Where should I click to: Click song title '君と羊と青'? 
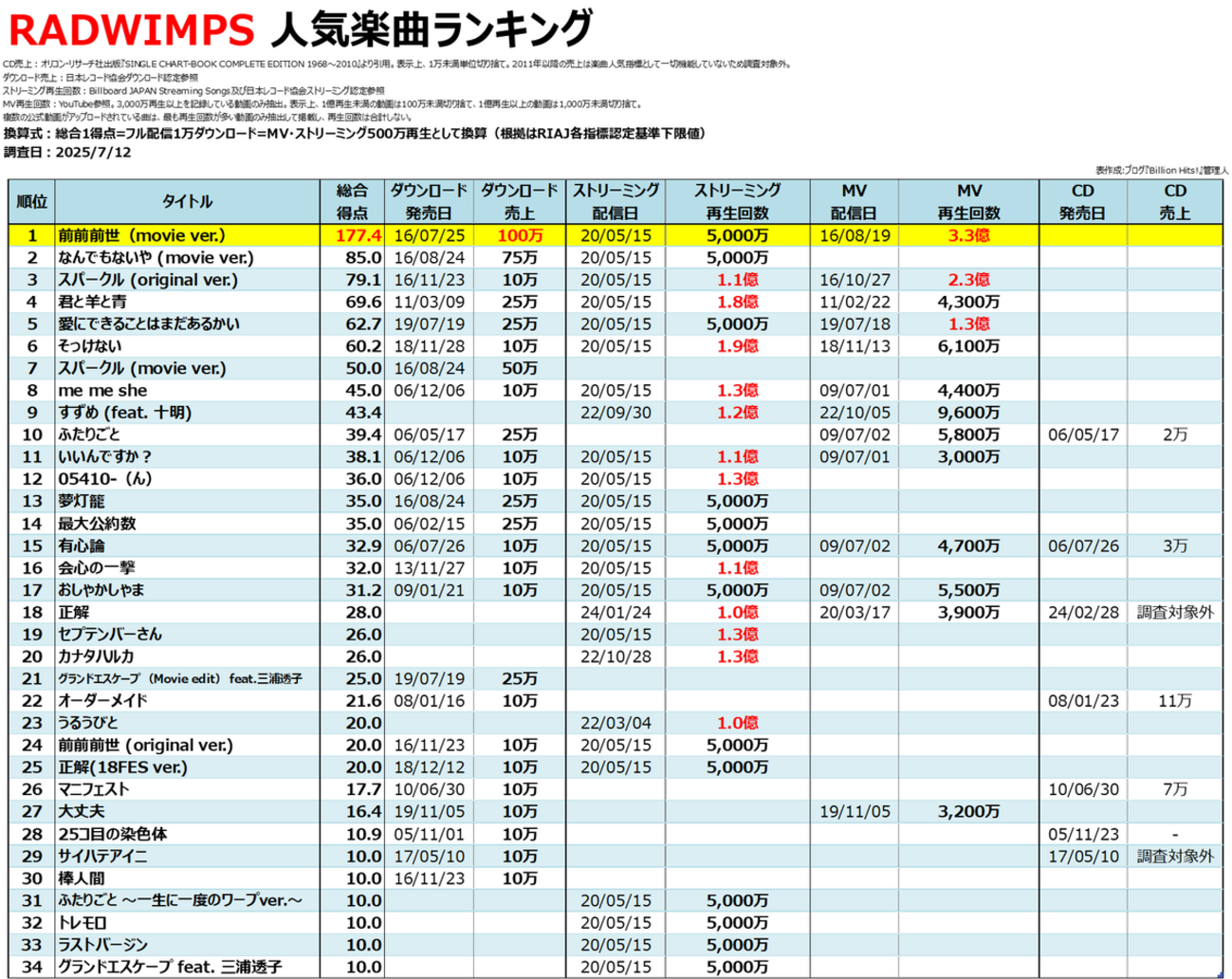point(92,302)
